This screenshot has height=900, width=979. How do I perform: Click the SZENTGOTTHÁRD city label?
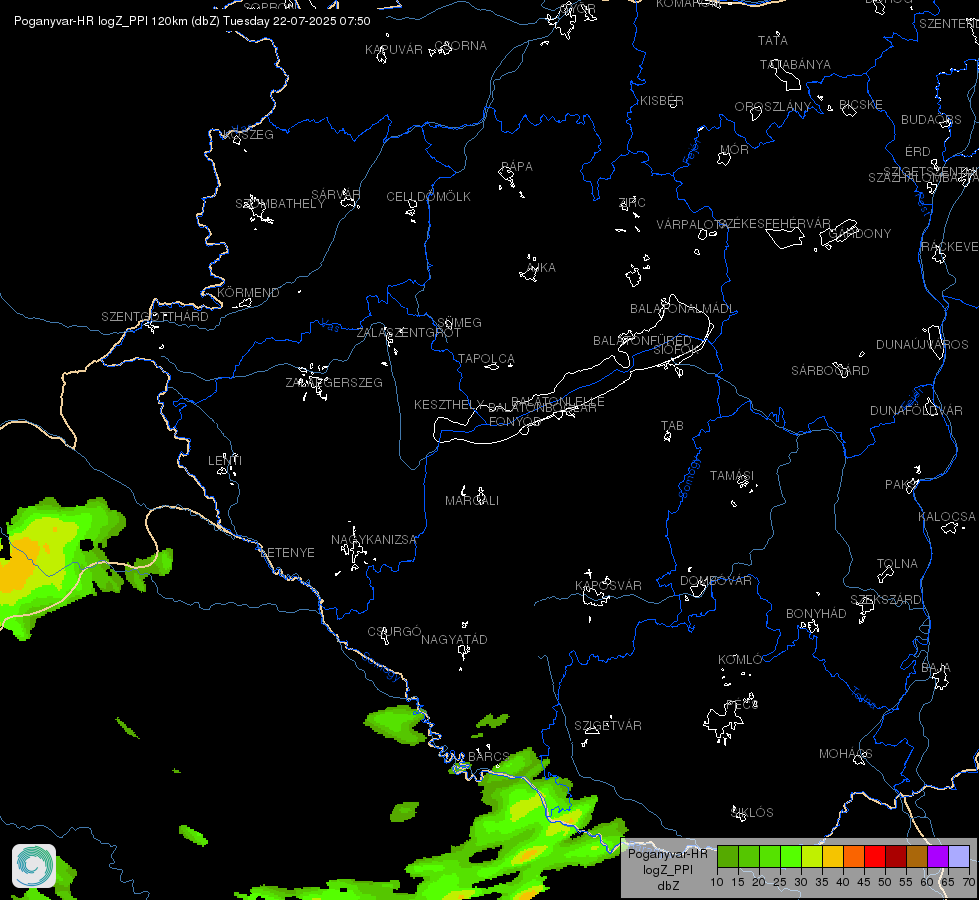(x=155, y=317)
